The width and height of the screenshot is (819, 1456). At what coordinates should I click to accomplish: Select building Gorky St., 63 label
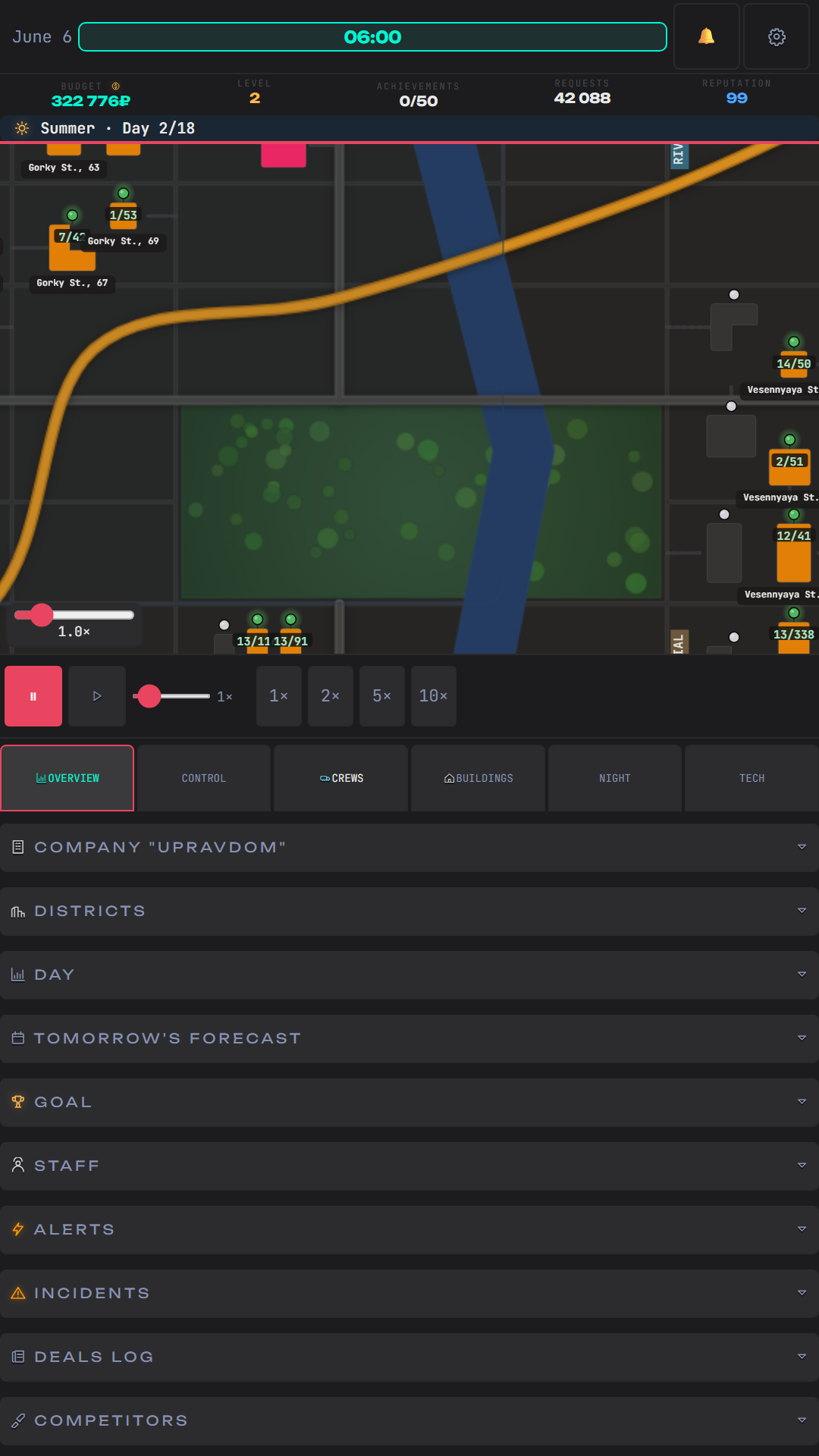click(x=64, y=168)
